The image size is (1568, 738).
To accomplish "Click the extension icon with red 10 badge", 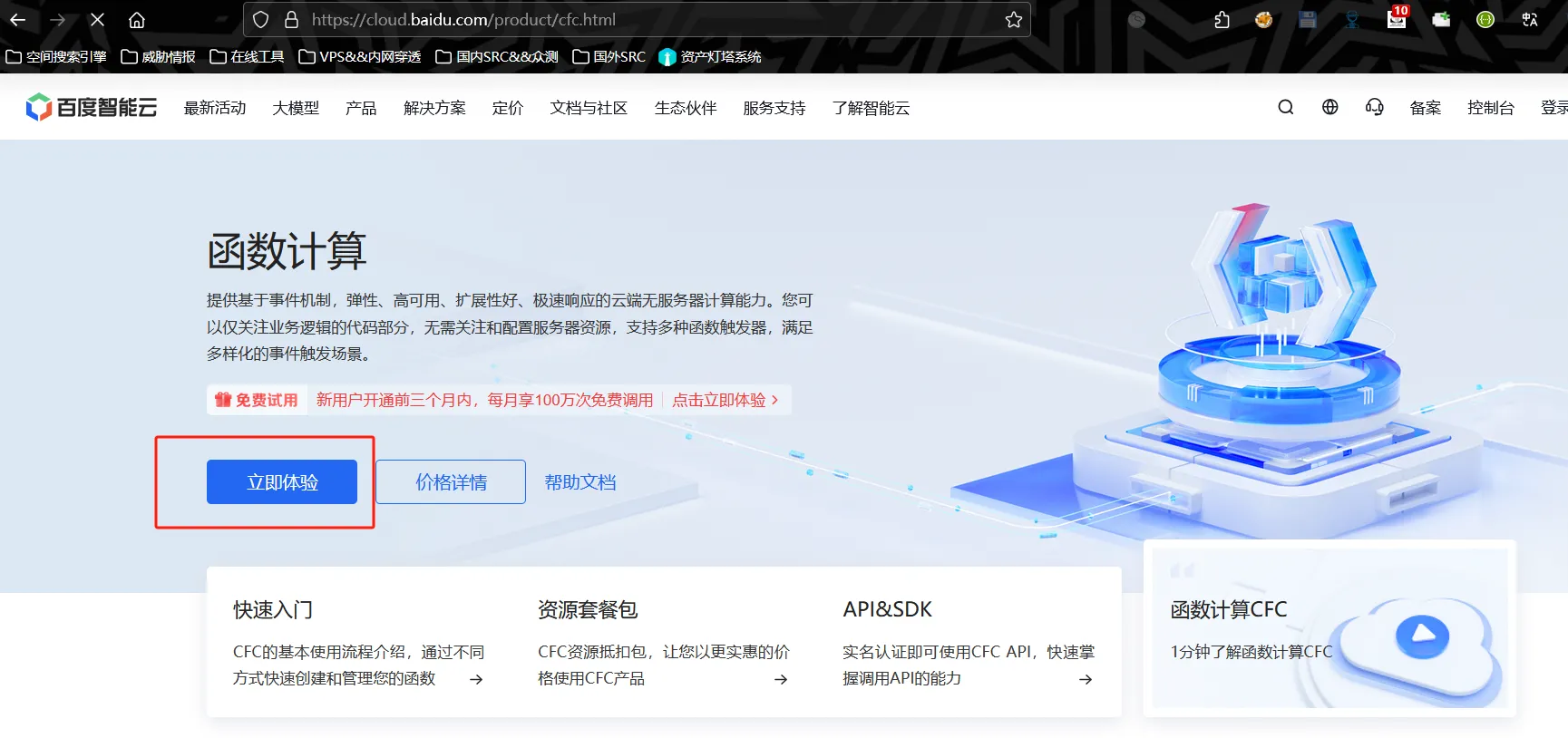I will click(1397, 18).
